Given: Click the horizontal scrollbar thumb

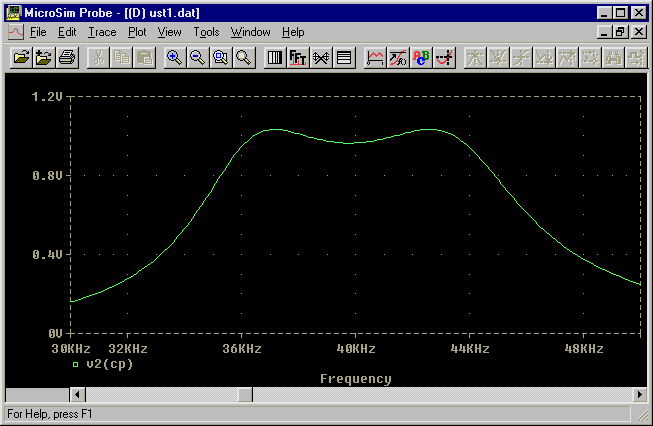Looking at the screenshot, I should tap(245, 394).
